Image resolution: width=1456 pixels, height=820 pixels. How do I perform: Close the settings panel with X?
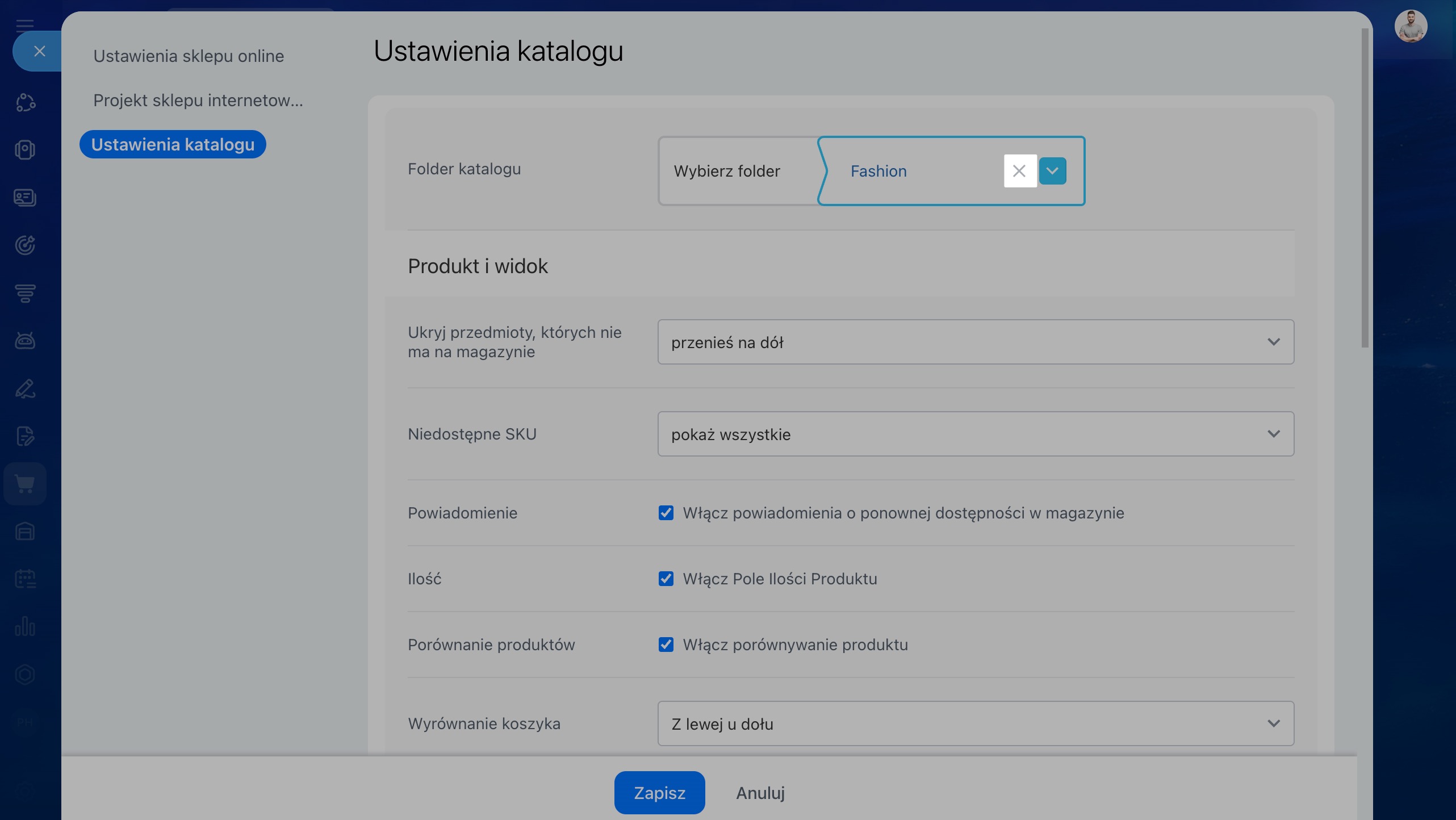point(39,51)
